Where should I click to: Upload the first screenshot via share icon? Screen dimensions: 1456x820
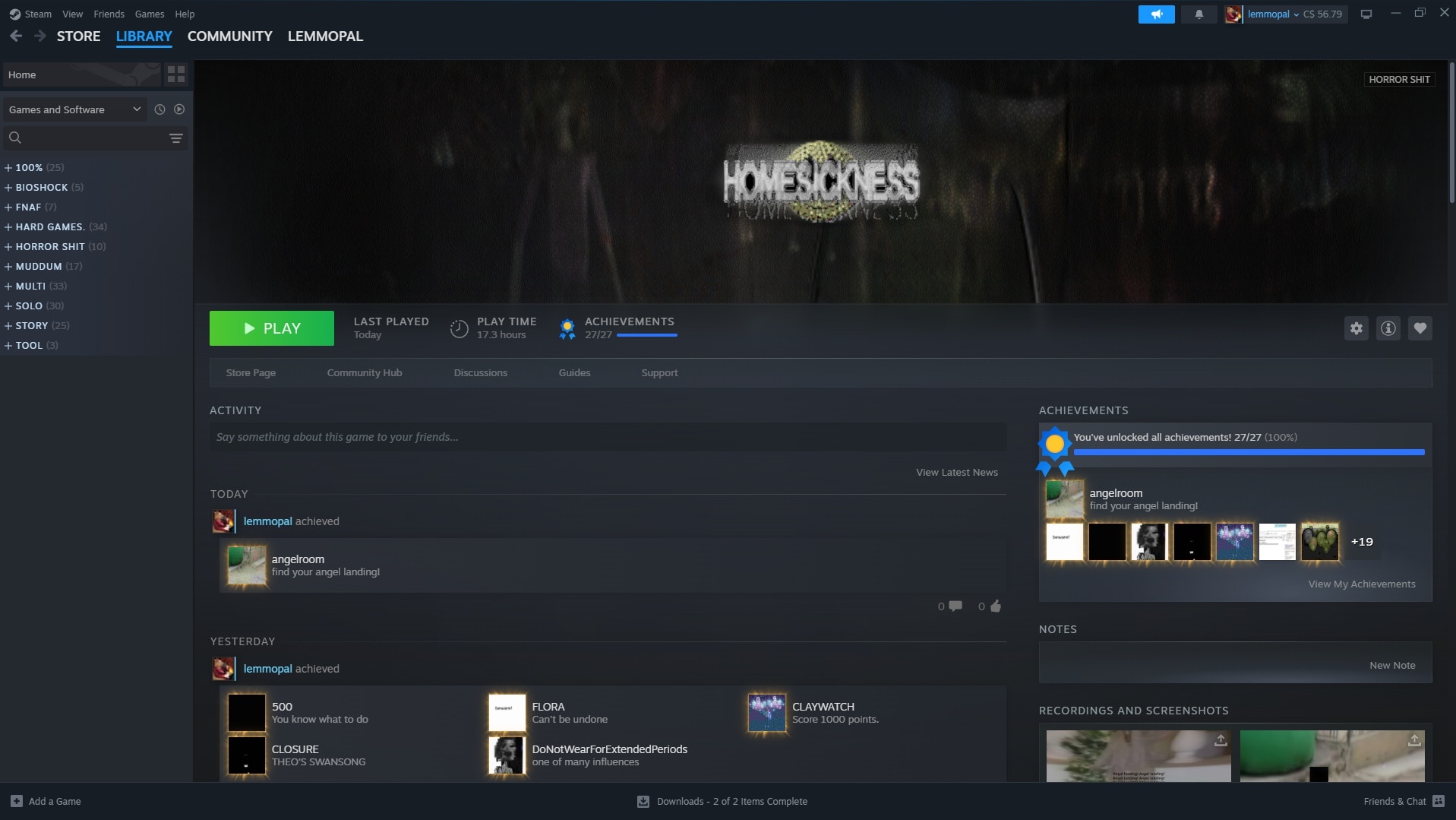click(x=1221, y=740)
